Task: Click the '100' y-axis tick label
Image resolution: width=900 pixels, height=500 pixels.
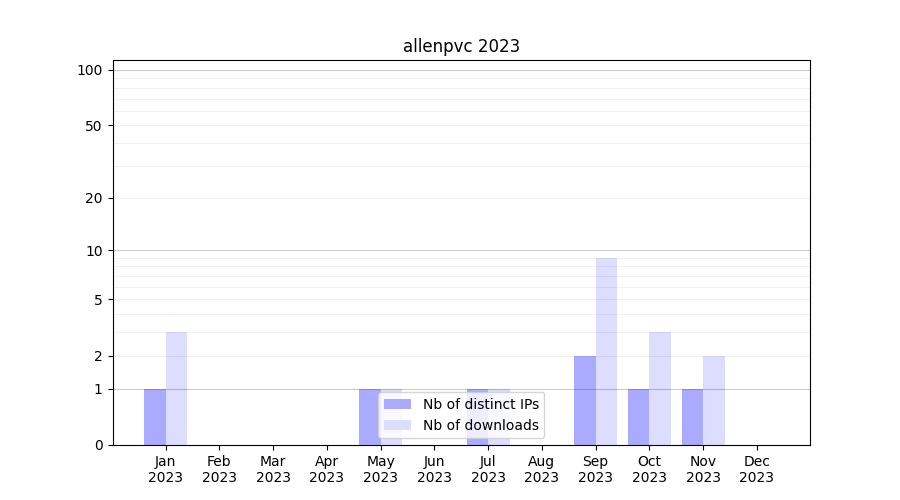Action: 90,70
